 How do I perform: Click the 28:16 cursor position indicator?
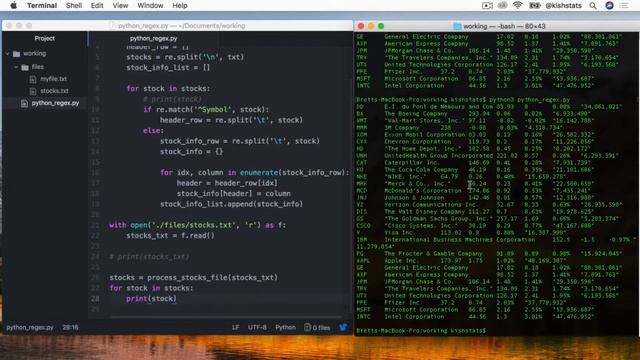click(70, 327)
